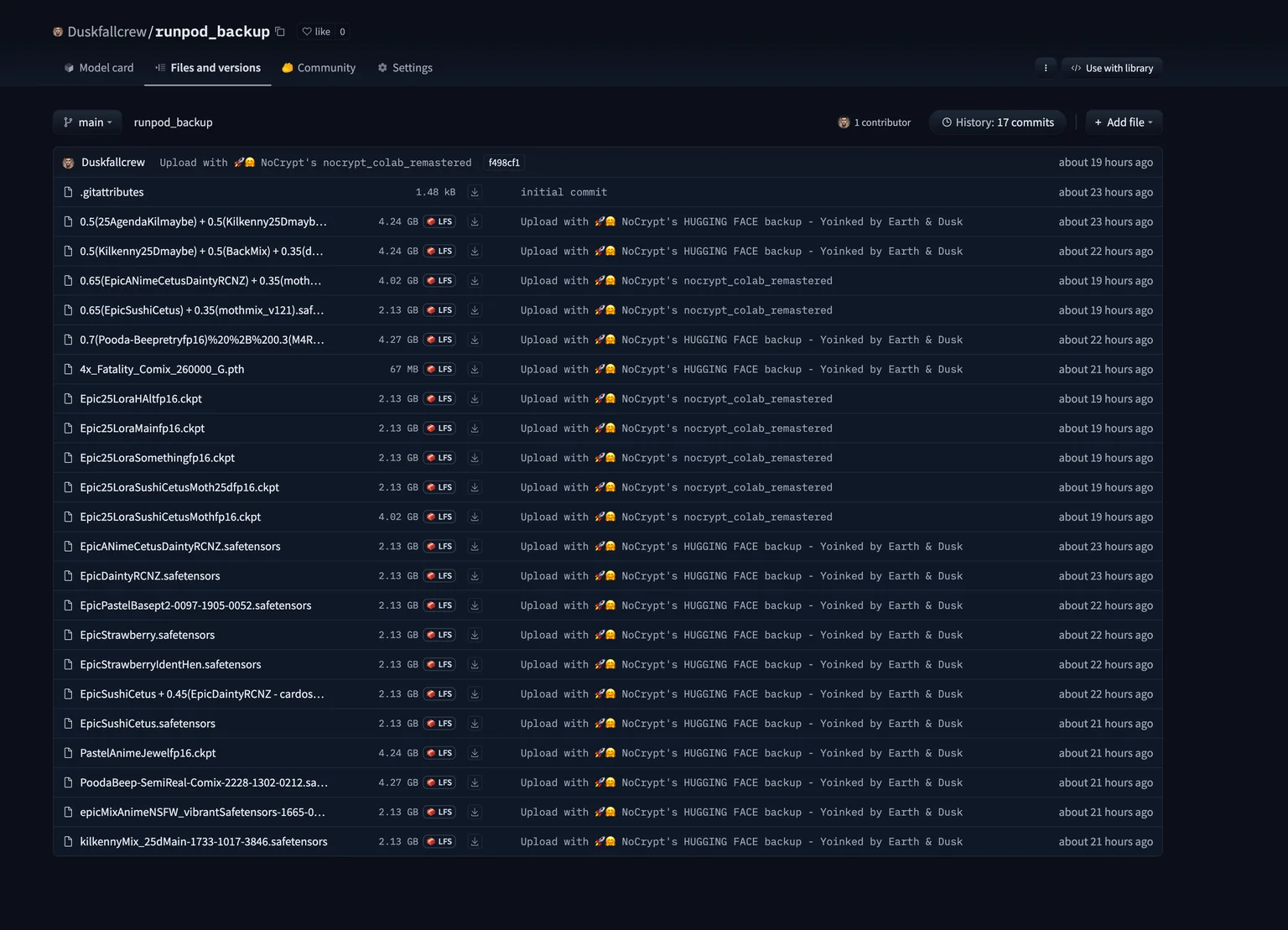Screen dimensions: 1288x930
Task: Like the runpod_backup repository
Action: pos(316,32)
